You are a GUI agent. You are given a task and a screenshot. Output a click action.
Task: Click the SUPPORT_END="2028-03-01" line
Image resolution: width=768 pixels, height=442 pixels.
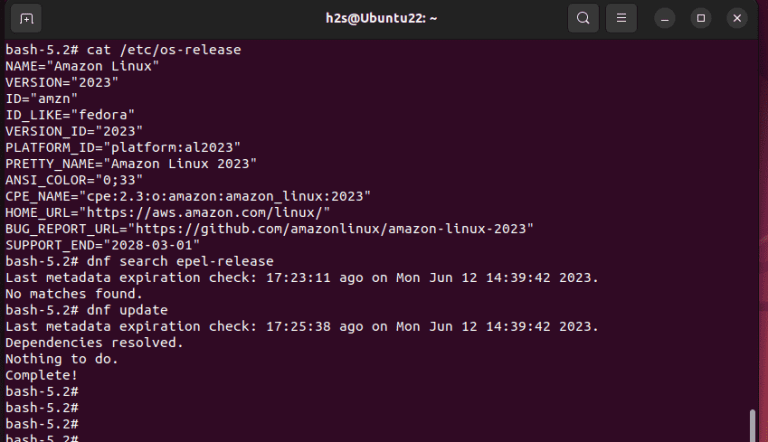102,245
